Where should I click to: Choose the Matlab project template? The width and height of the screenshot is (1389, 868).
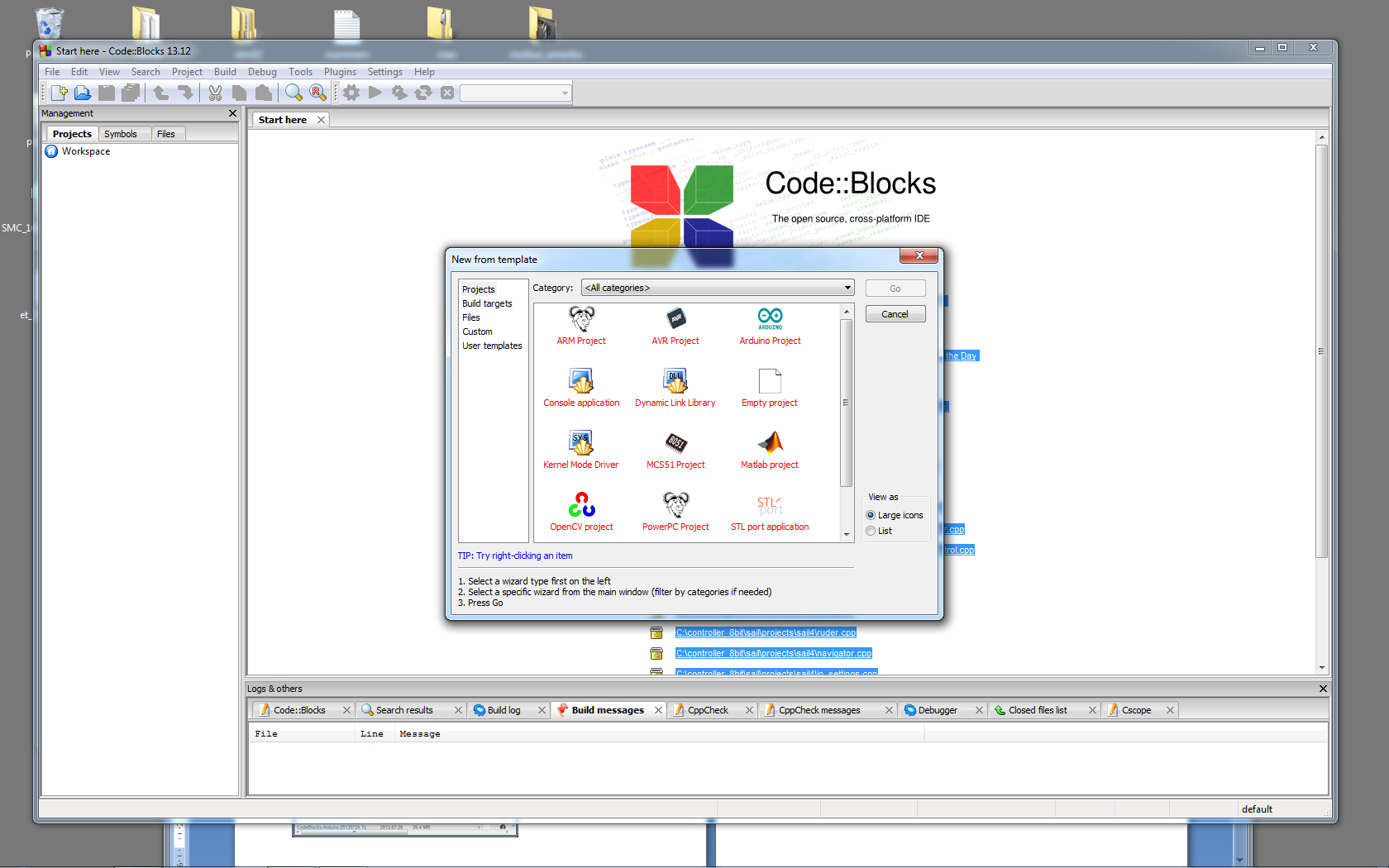pos(770,450)
